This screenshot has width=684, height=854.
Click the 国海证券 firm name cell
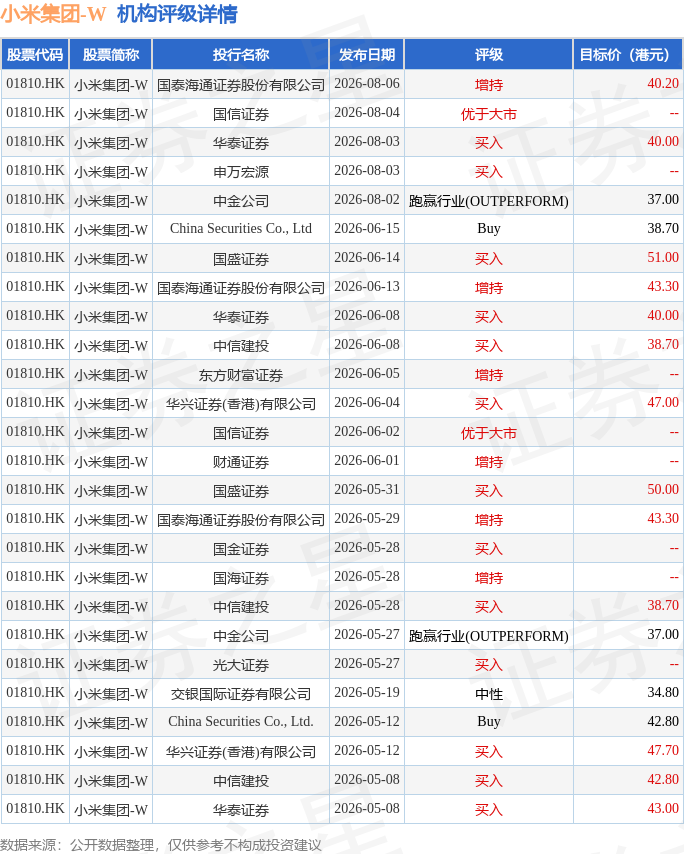click(x=241, y=577)
